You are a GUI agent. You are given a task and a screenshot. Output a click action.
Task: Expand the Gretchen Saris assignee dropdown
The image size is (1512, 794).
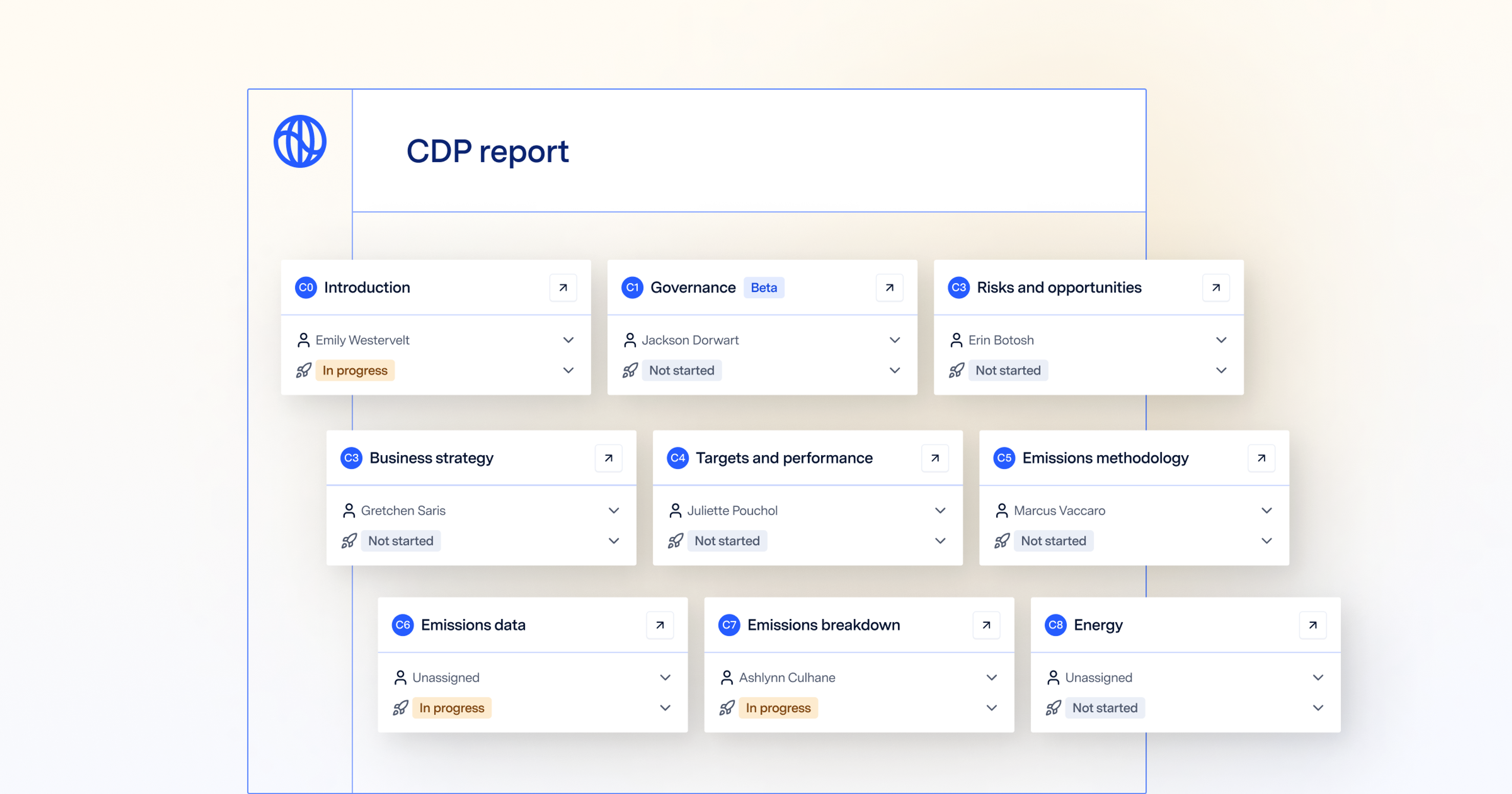(x=614, y=510)
